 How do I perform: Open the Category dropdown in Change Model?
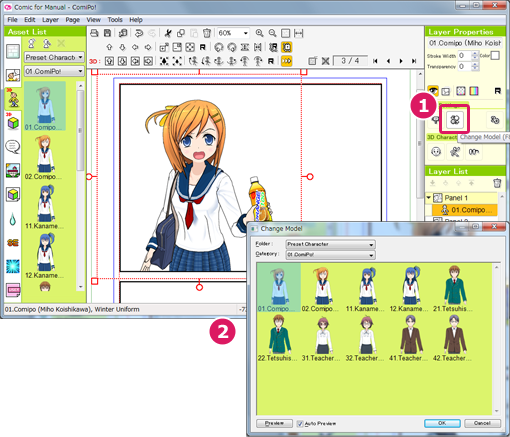330,255
